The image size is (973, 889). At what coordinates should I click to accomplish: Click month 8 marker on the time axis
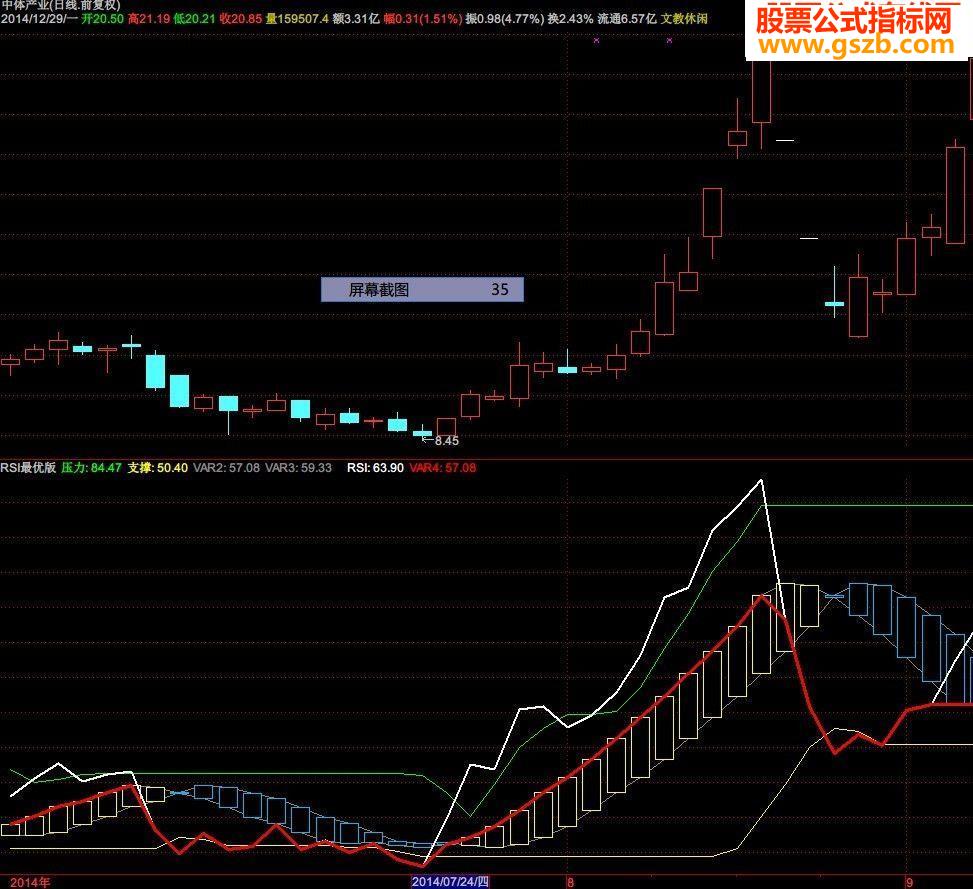(570, 882)
